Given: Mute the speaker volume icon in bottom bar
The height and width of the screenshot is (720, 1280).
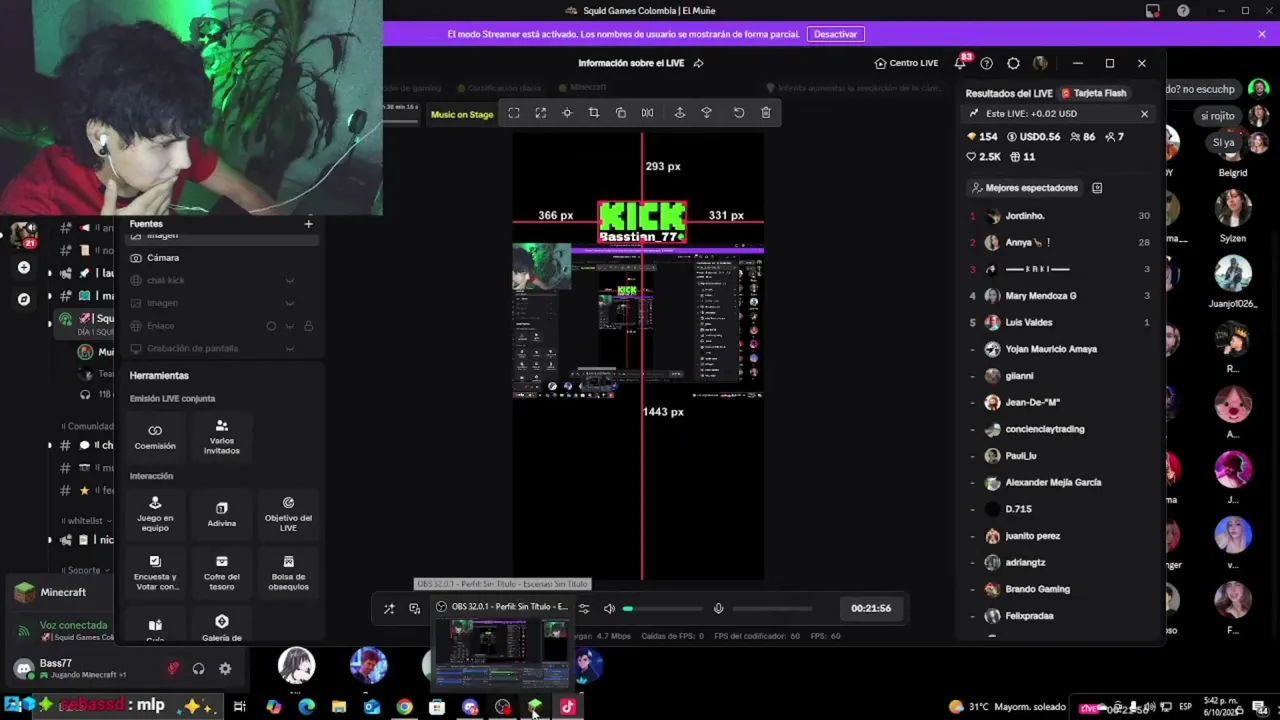Looking at the screenshot, I should click(x=609, y=608).
